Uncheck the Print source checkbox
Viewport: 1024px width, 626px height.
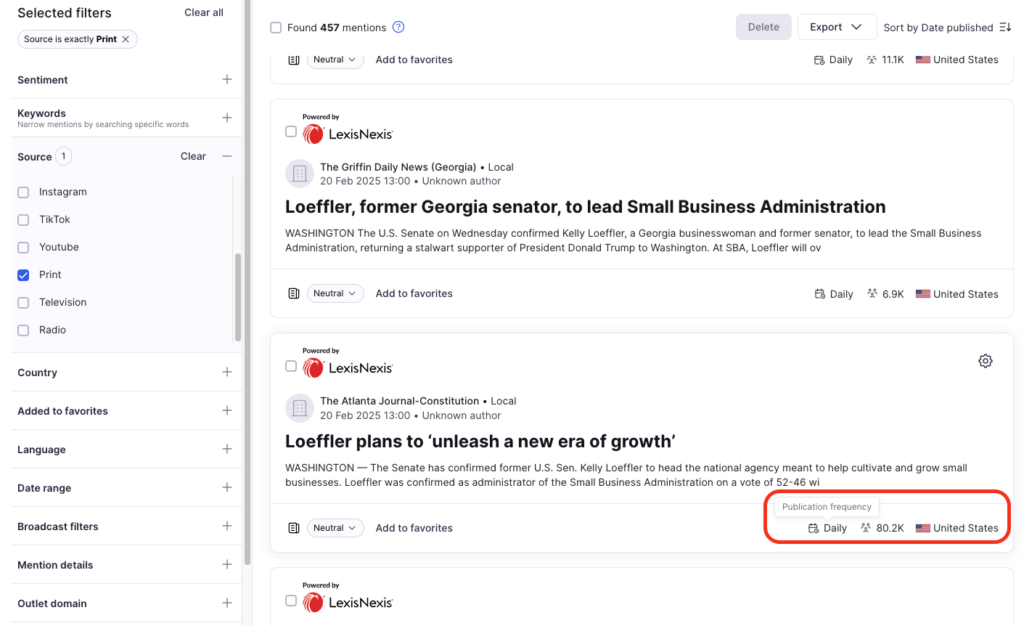[x=24, y=275]
